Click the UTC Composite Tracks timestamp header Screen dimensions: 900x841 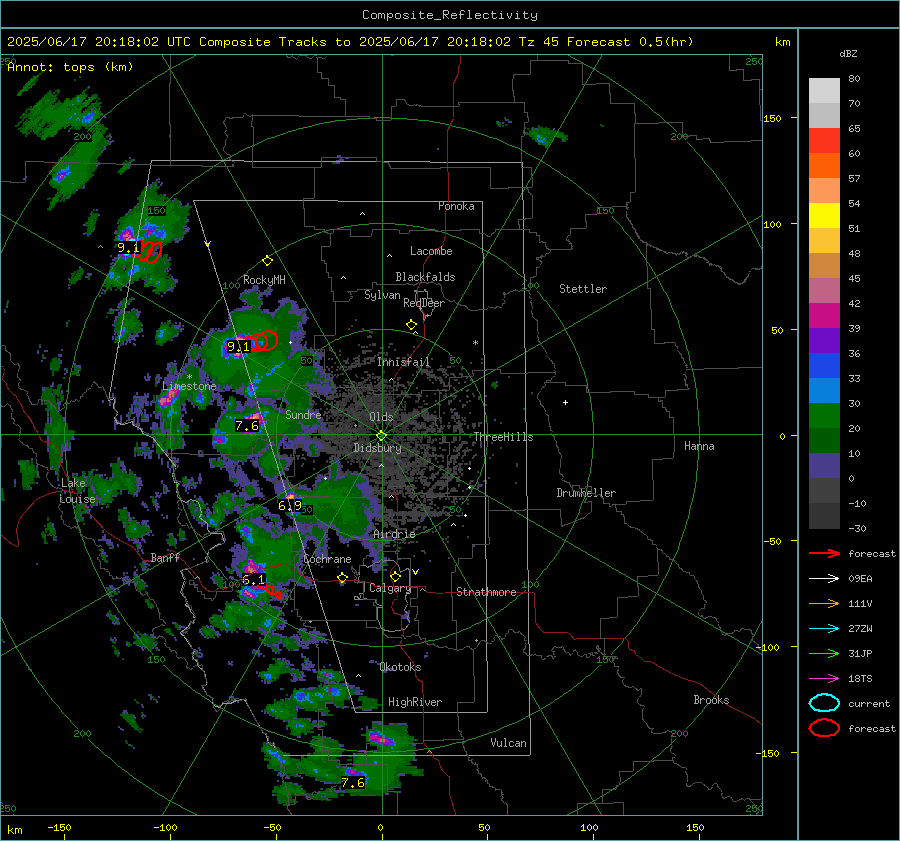click(350, 42)
